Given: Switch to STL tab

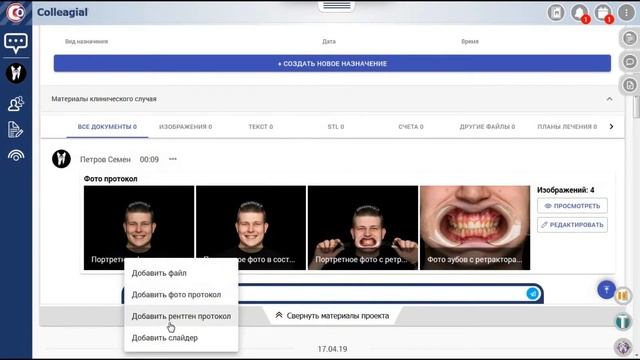Looking at the screenshot, I should click(x=336, y=127).
